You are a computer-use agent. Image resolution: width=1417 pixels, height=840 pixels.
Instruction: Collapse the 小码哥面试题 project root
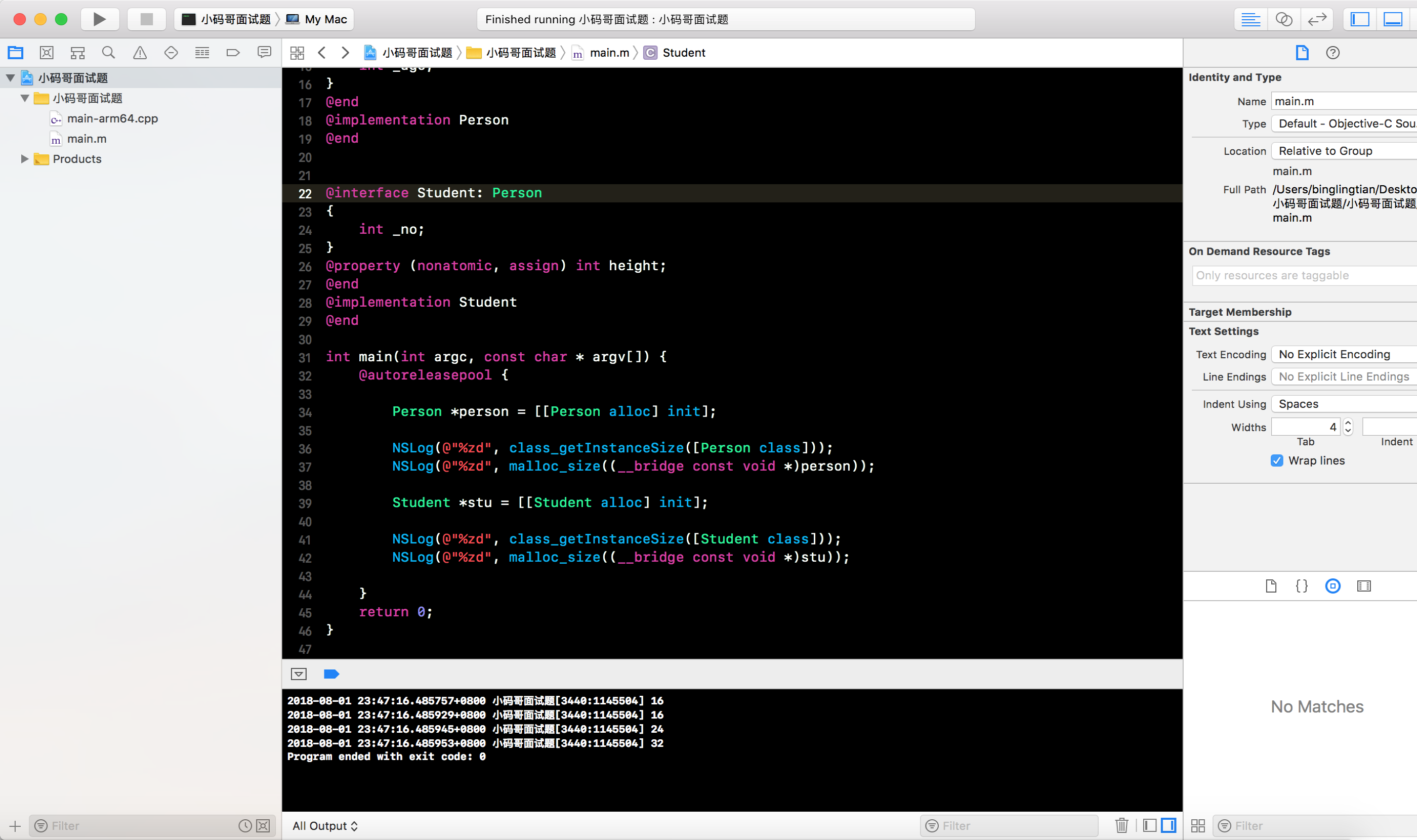coord(10,78)
